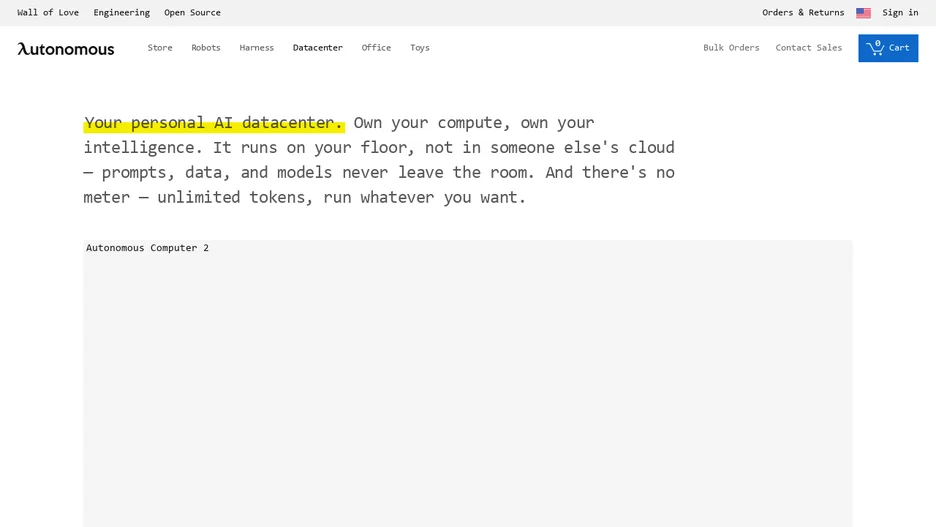Click Contact Sales
936x527 pixels.
(809, 48)
